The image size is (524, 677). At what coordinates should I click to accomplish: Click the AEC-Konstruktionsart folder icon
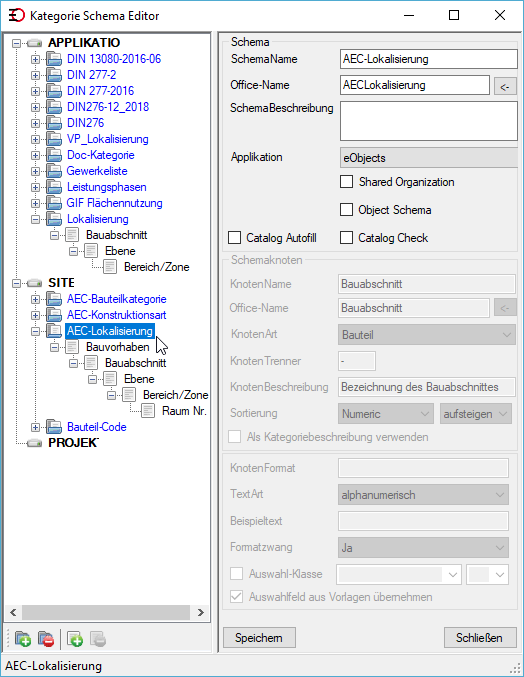pyautogui.click(x=54, y=315)
